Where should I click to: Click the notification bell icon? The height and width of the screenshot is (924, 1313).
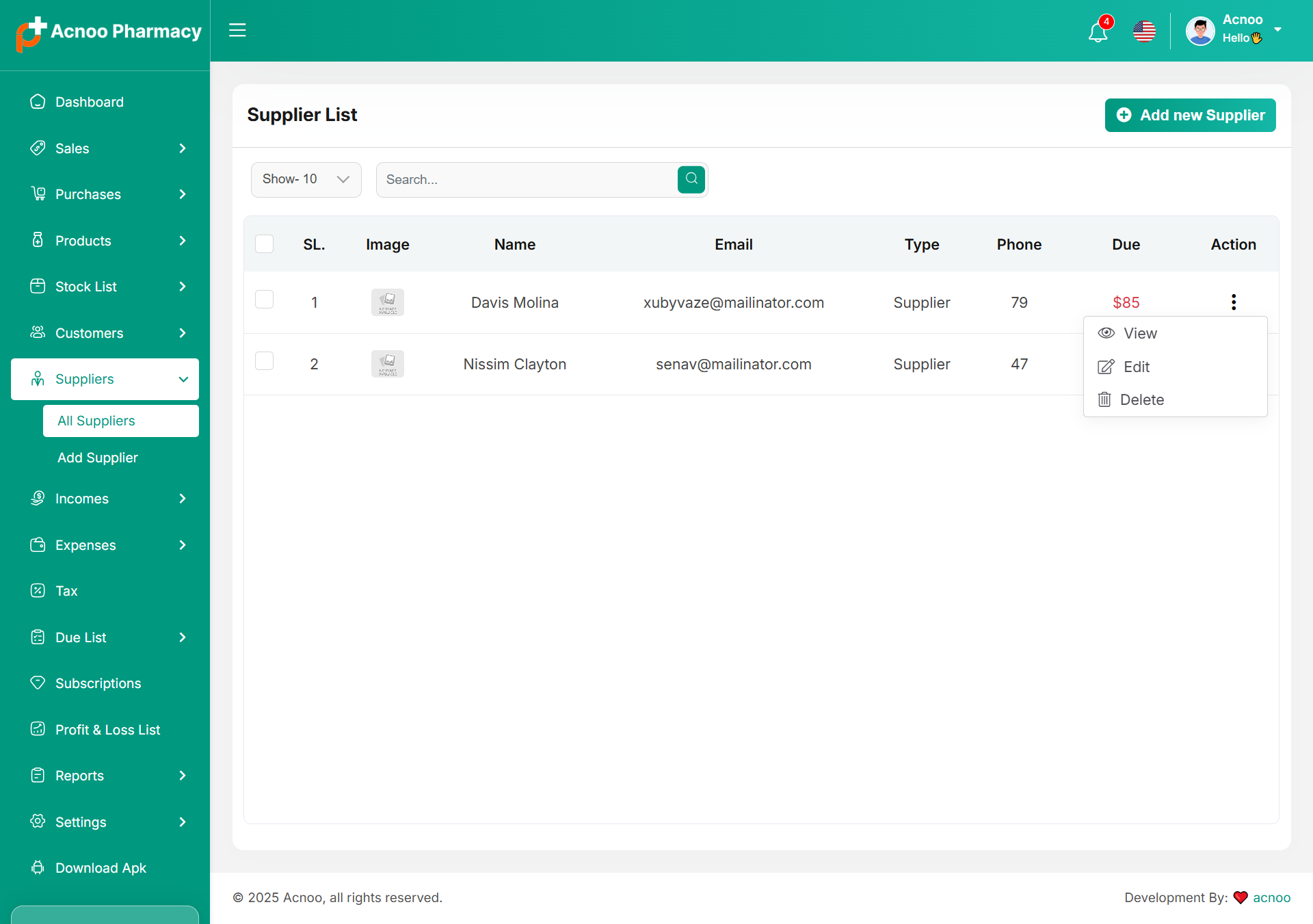(1098, 31)
